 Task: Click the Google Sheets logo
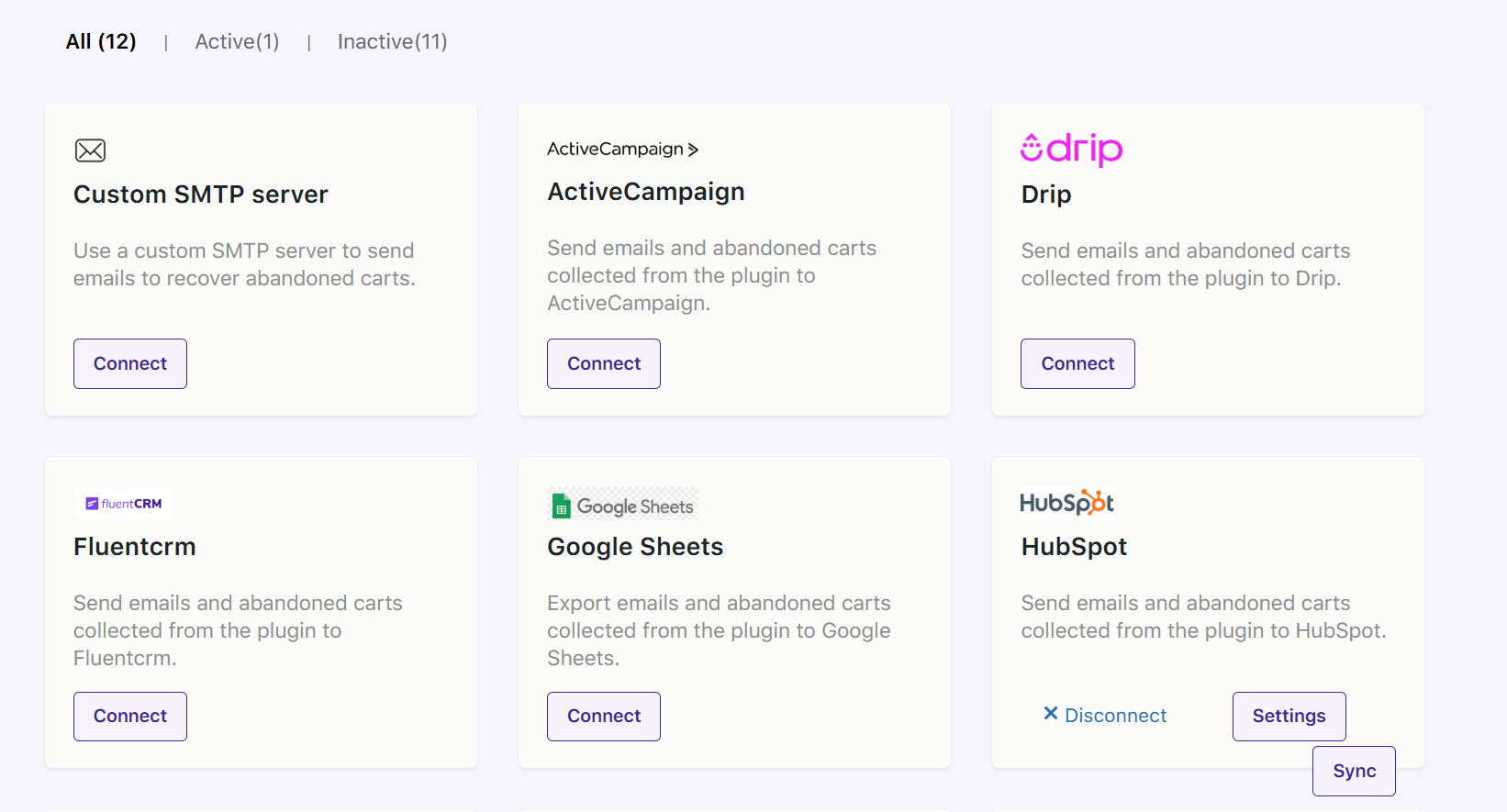622,506
